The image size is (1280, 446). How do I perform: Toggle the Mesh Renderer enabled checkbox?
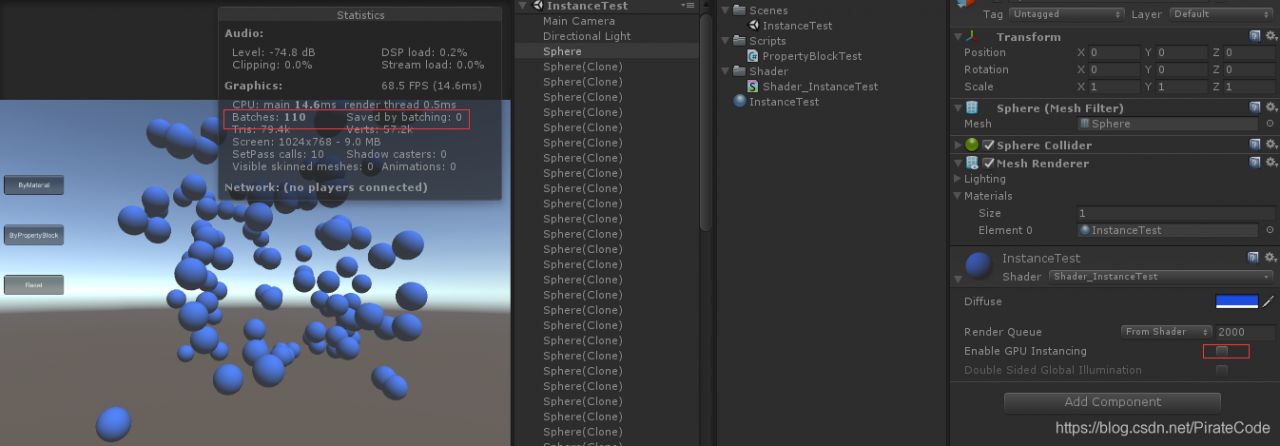[988, 162]
